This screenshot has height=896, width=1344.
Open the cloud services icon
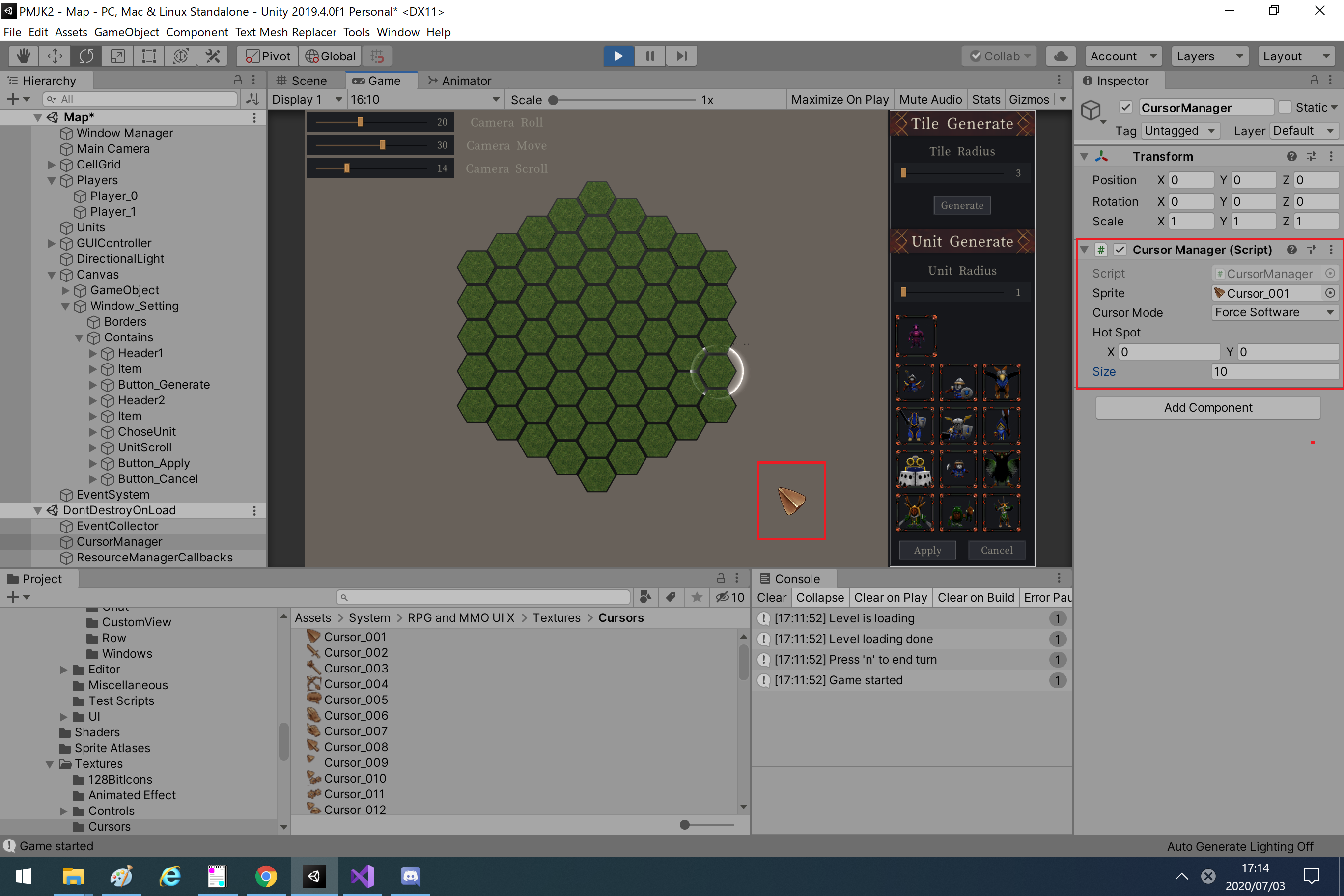click(1061, 56)
